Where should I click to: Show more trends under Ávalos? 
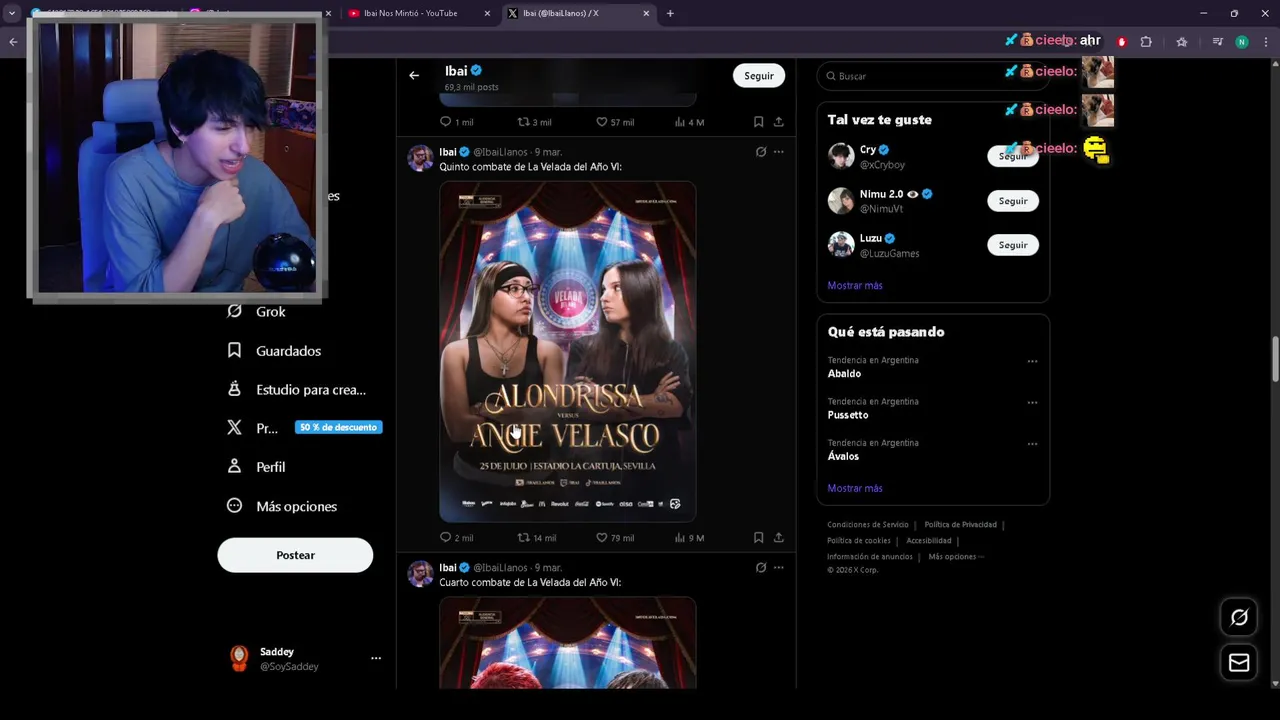(855, 488)
